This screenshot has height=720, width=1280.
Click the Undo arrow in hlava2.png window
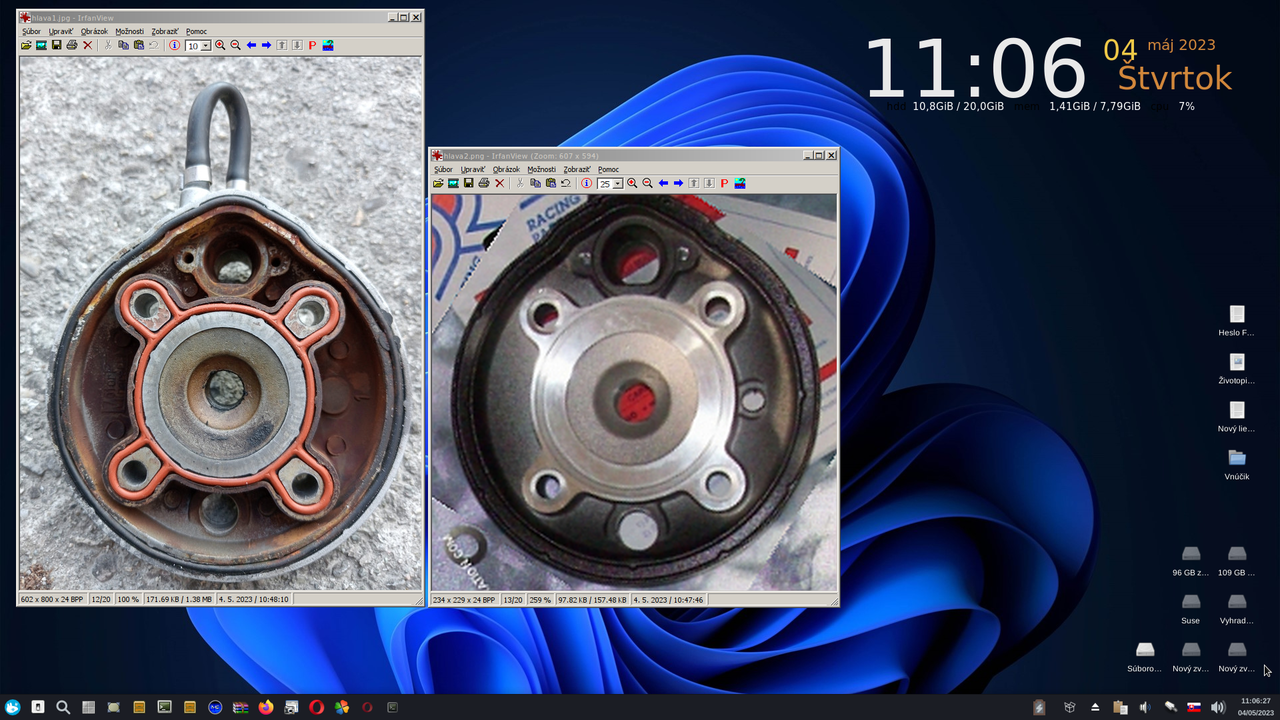(x=565, y=183)
